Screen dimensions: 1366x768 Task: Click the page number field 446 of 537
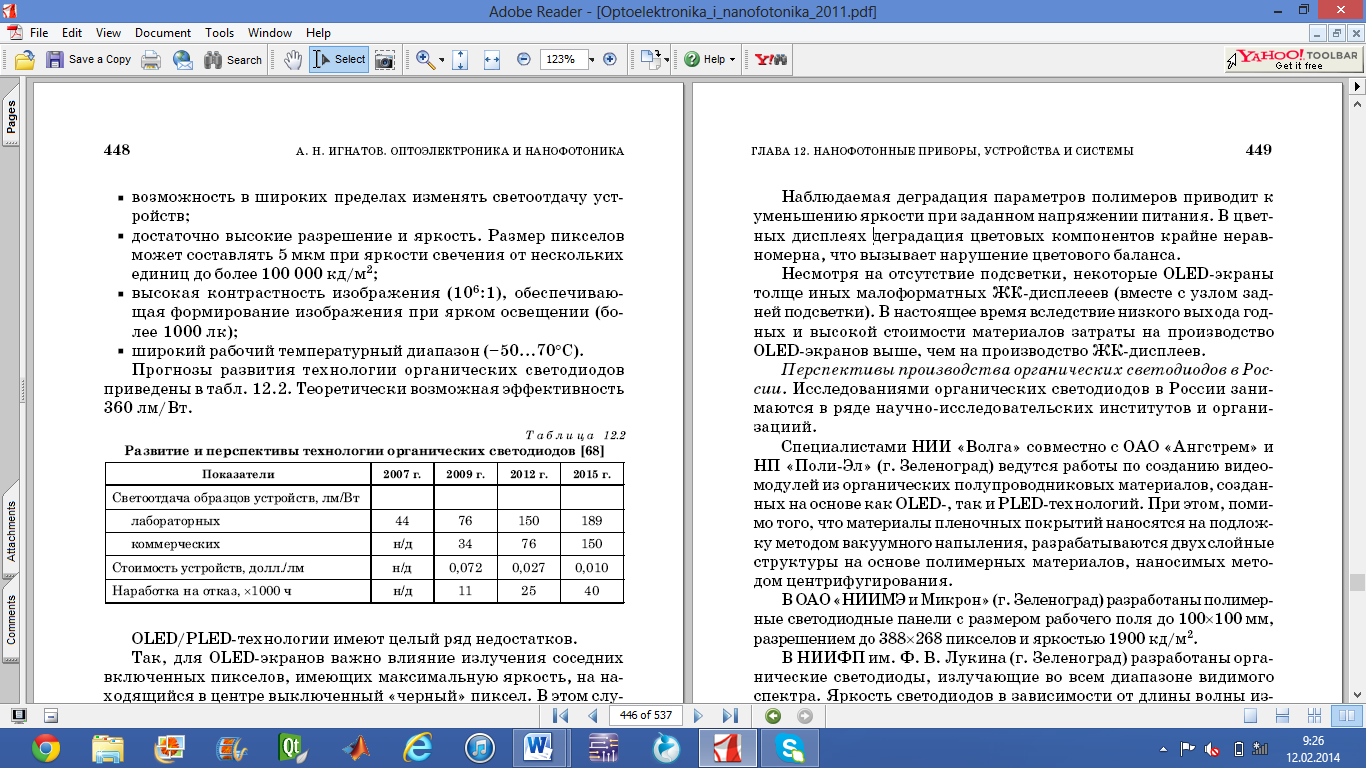pyautogui.click(x=645, y=716)
